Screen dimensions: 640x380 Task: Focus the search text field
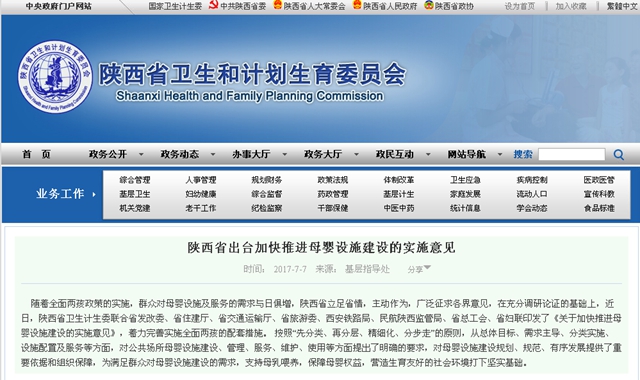click(571, 154)
